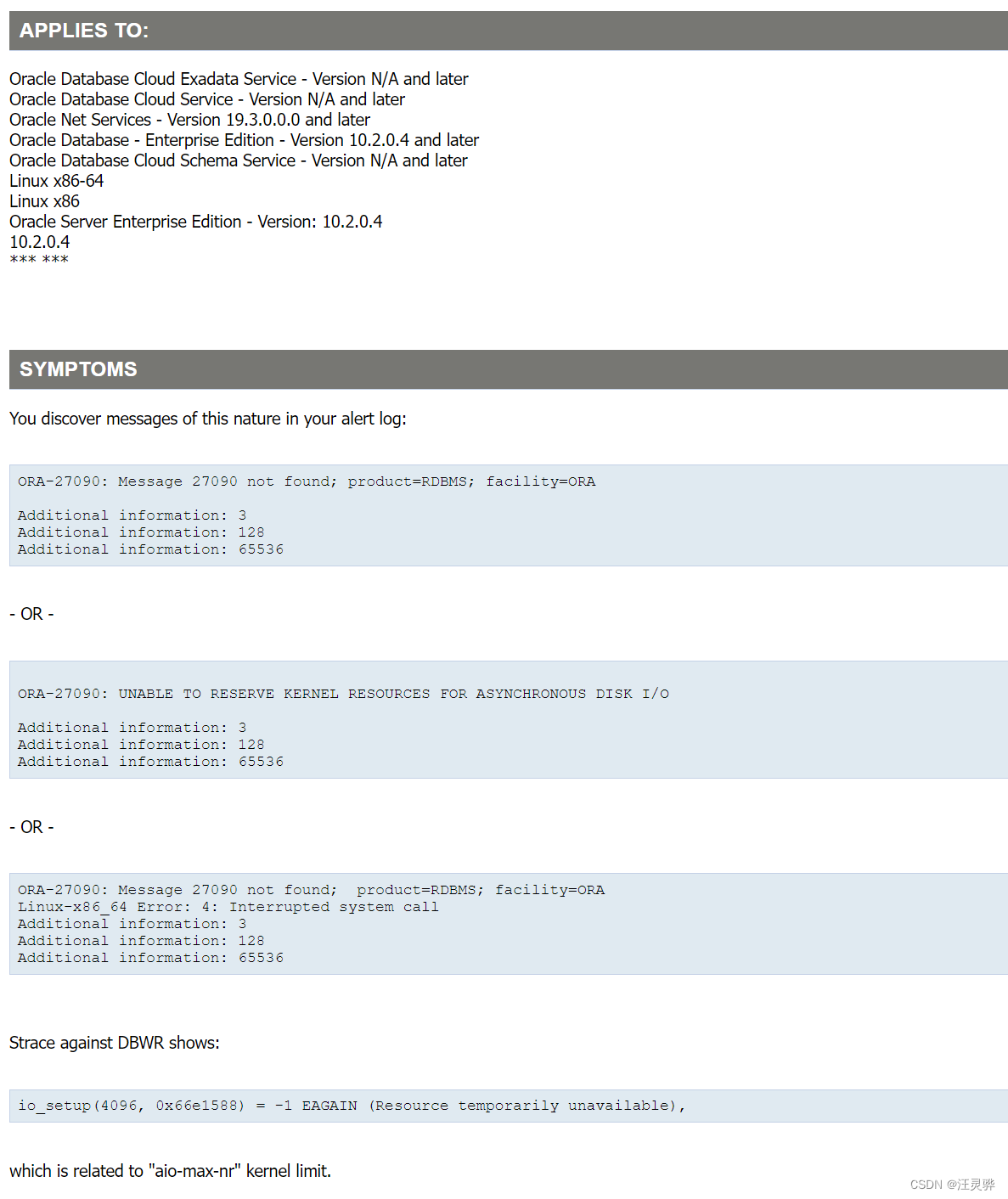
Task: Click the Strace against DBWR shows text
Action: (114, 1043)
